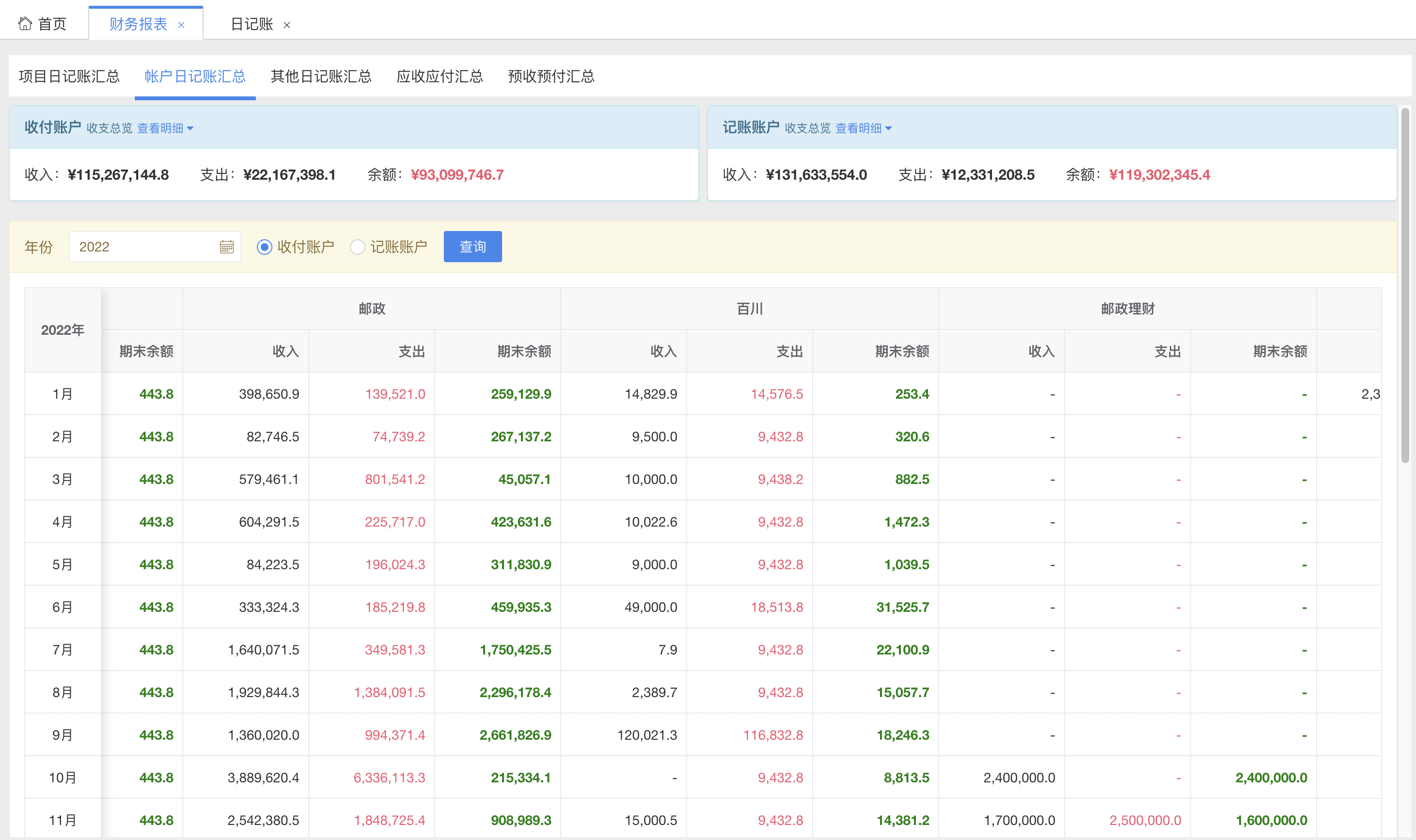Expand 查看明细 dropdown in 记账账户 panel
The width and height of the screenshot is (1416, 840).
864,128
